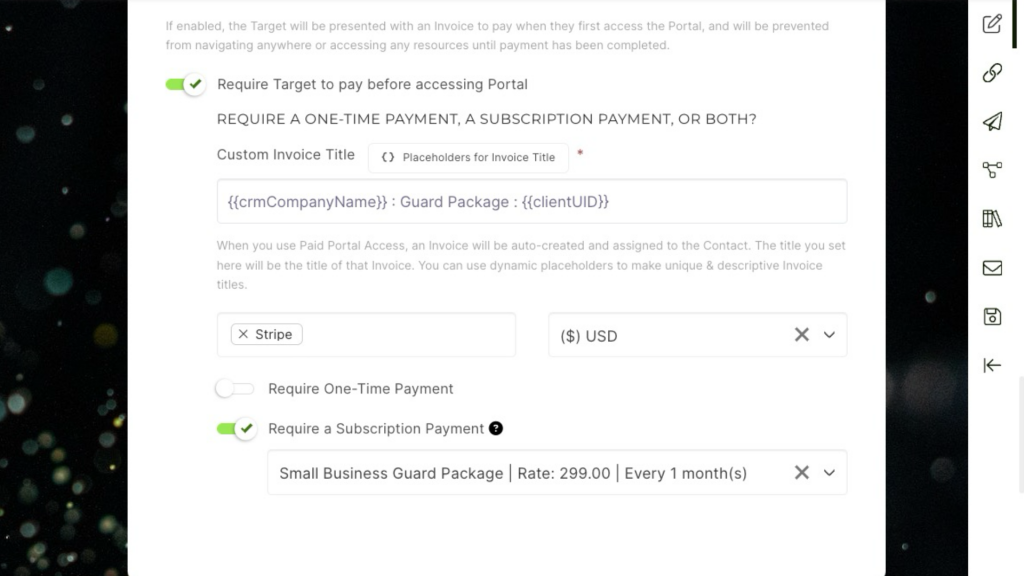
Task: Click the envelope mail icon
Action: [992, 268]
